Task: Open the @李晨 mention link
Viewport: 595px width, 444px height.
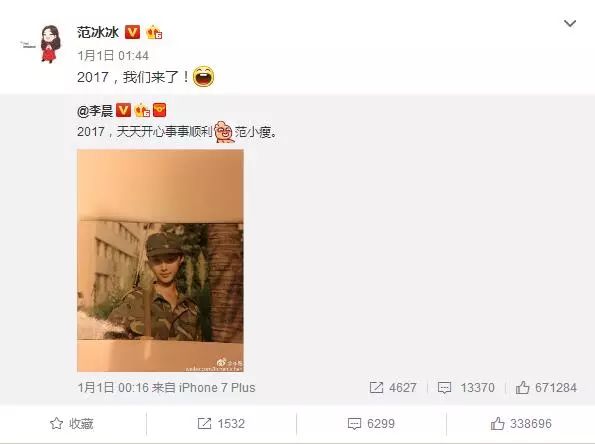Action: [95, 111]
